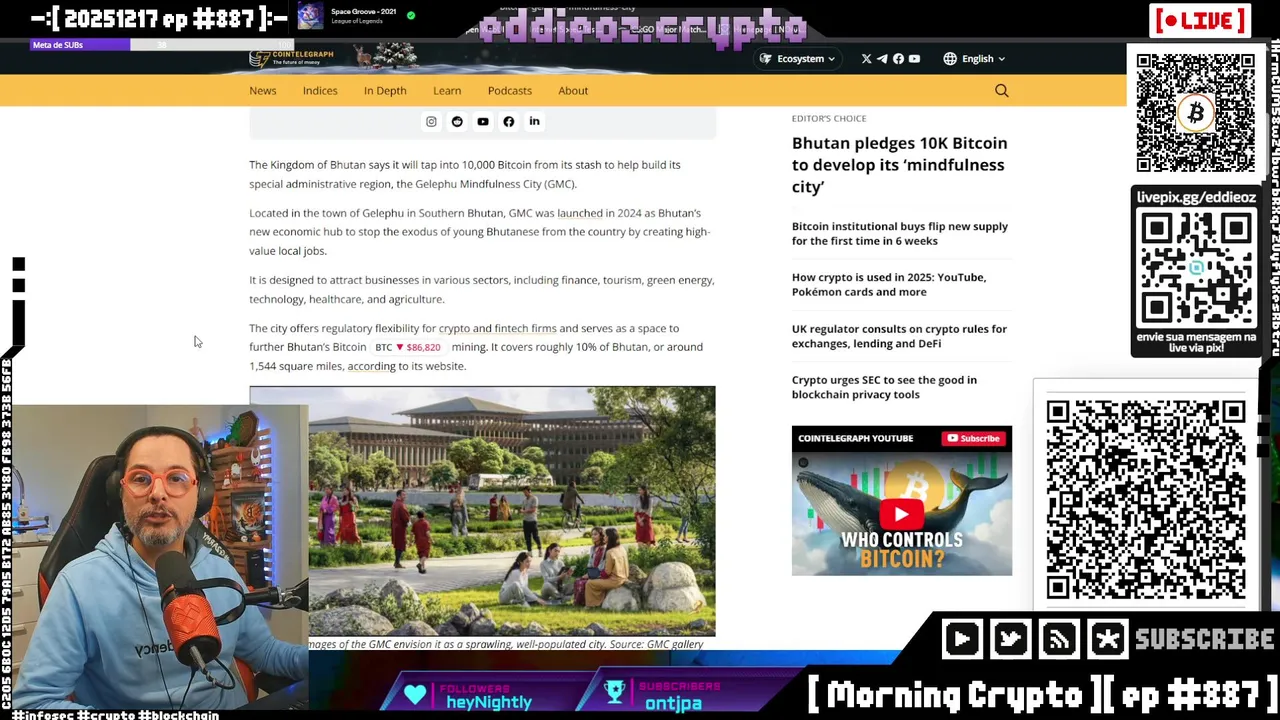Viewport: 1280px width, 720px height.
Task: Click the 'ontjpa' subscriber name
Action: (673, 704)
